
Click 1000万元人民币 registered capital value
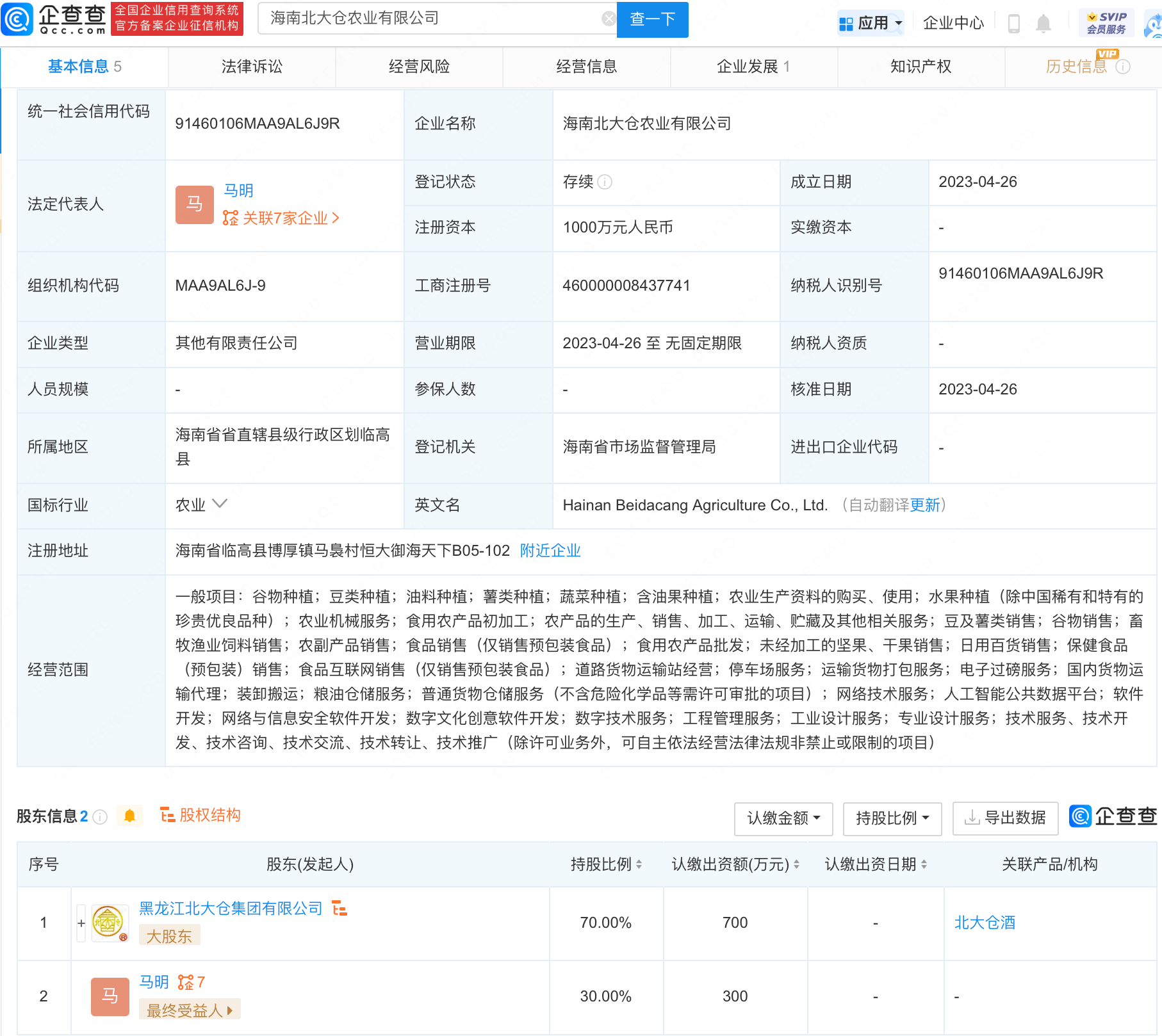pos(618,227)
